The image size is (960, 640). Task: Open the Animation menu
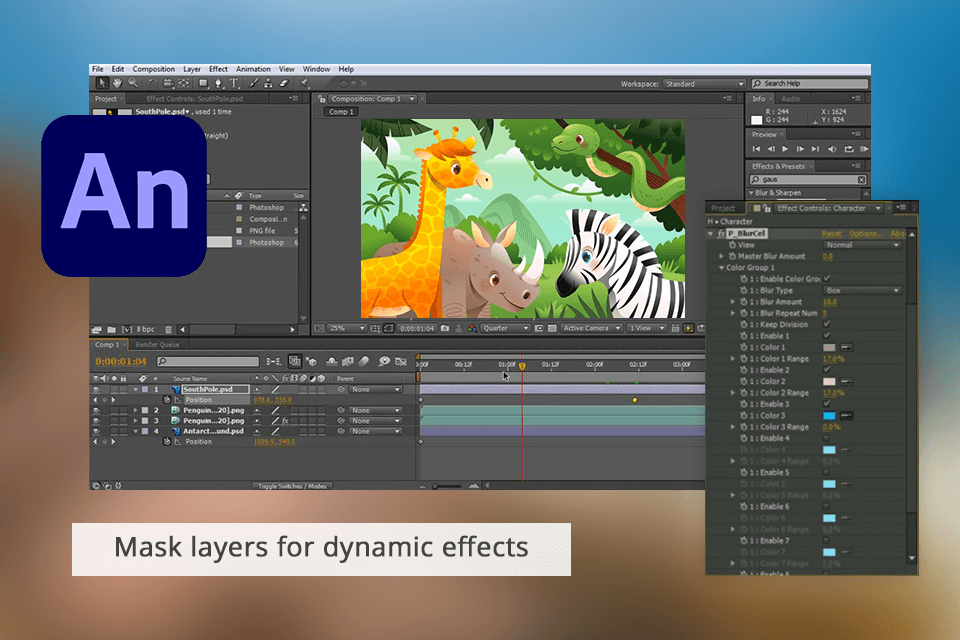coord(253,69)
